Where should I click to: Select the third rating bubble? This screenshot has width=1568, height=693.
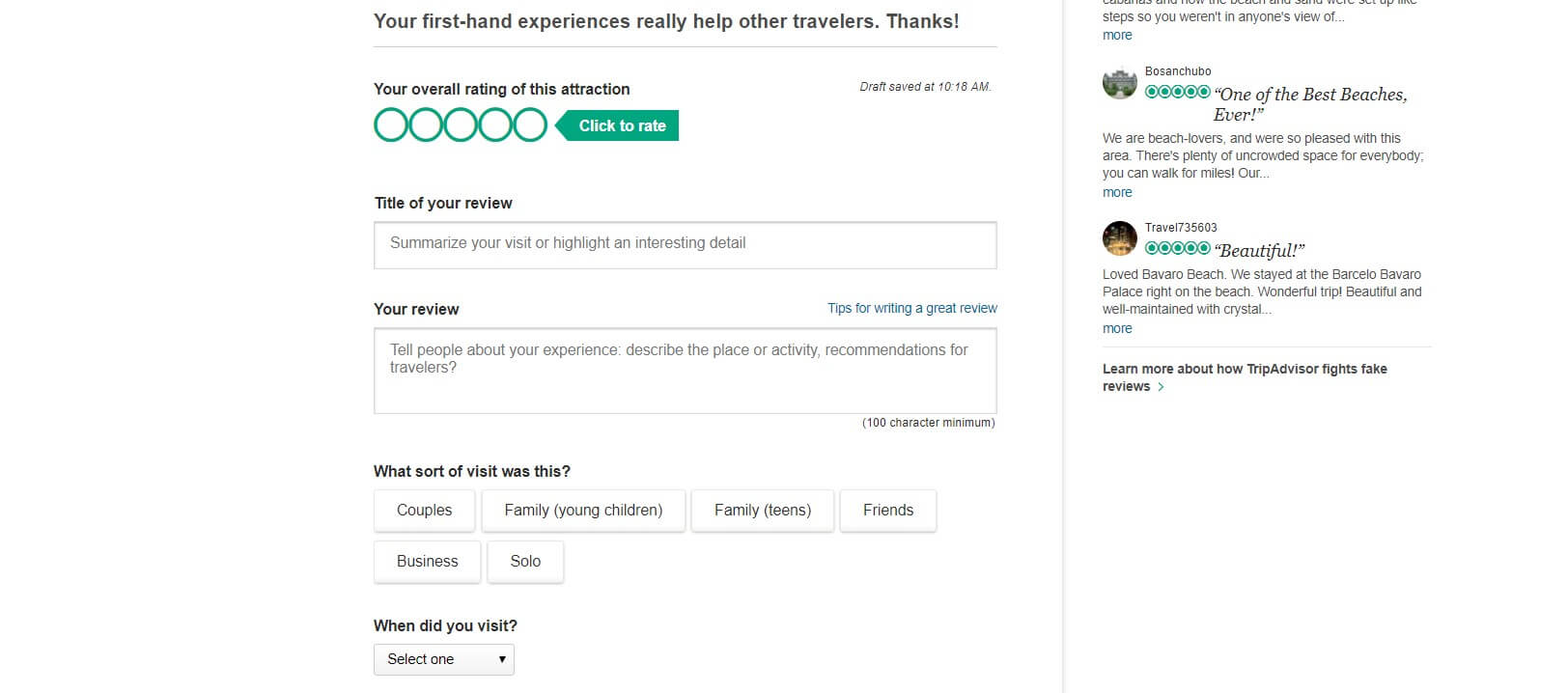pos(461,125)
